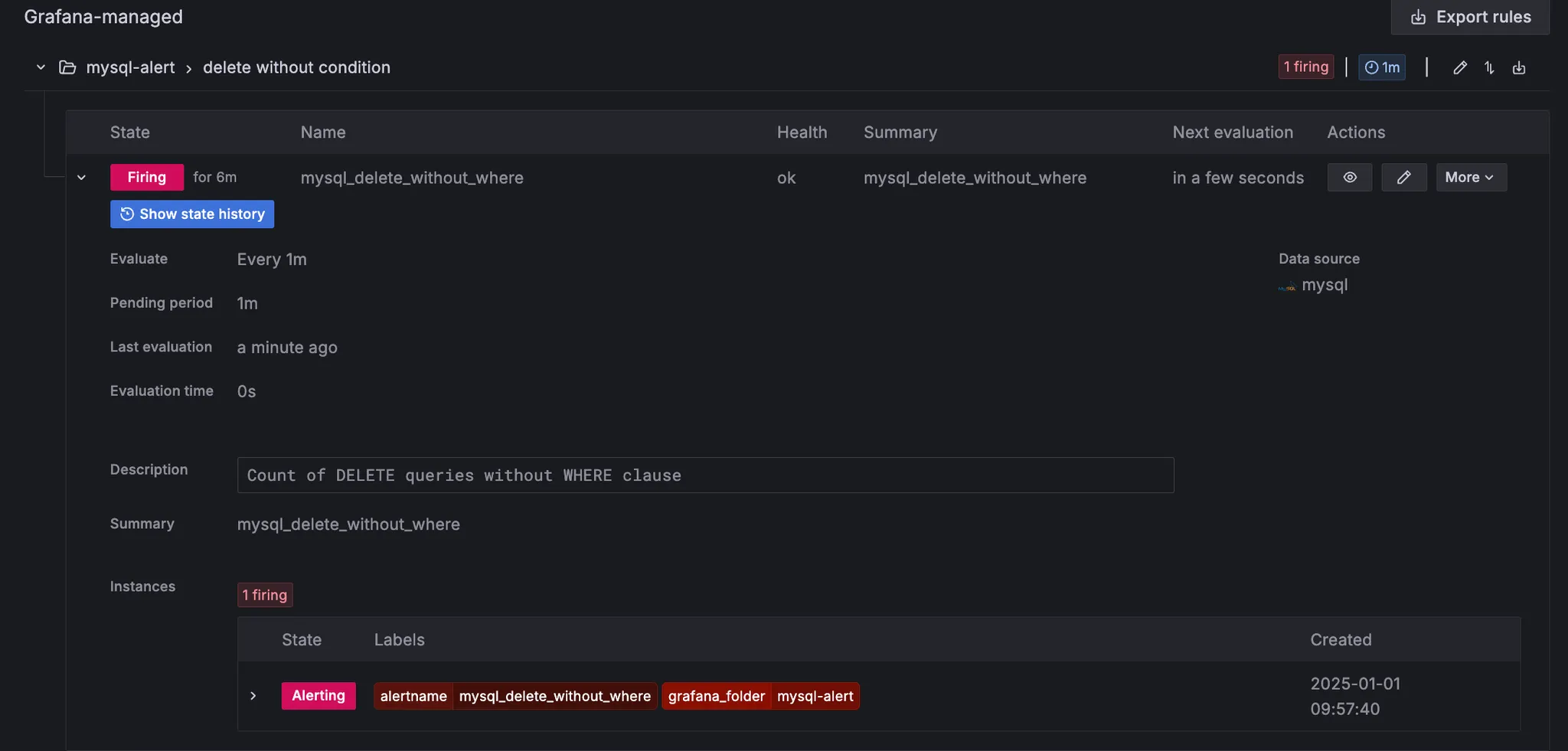Export the rule group with download icon

pyautogui.click(x=1519, y=67)
